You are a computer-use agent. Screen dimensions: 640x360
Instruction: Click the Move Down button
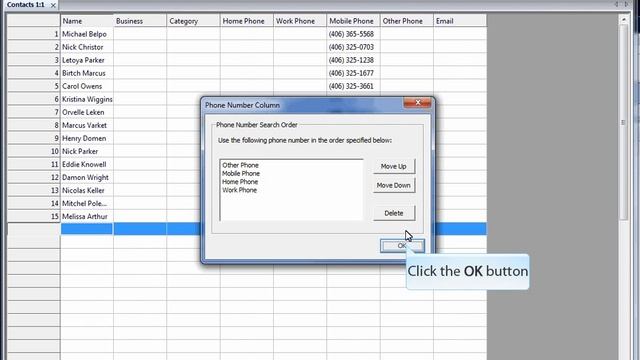[x=394, y=185]
